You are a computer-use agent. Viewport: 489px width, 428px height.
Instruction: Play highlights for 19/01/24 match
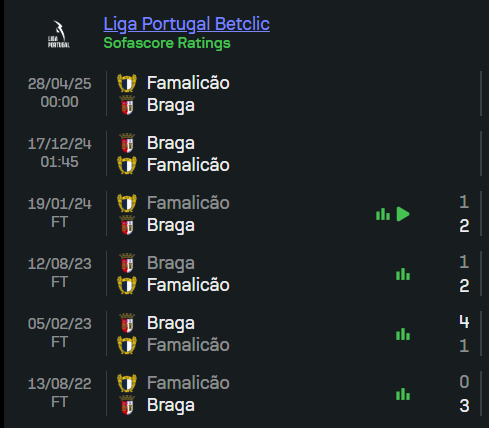tap(403, 214)
